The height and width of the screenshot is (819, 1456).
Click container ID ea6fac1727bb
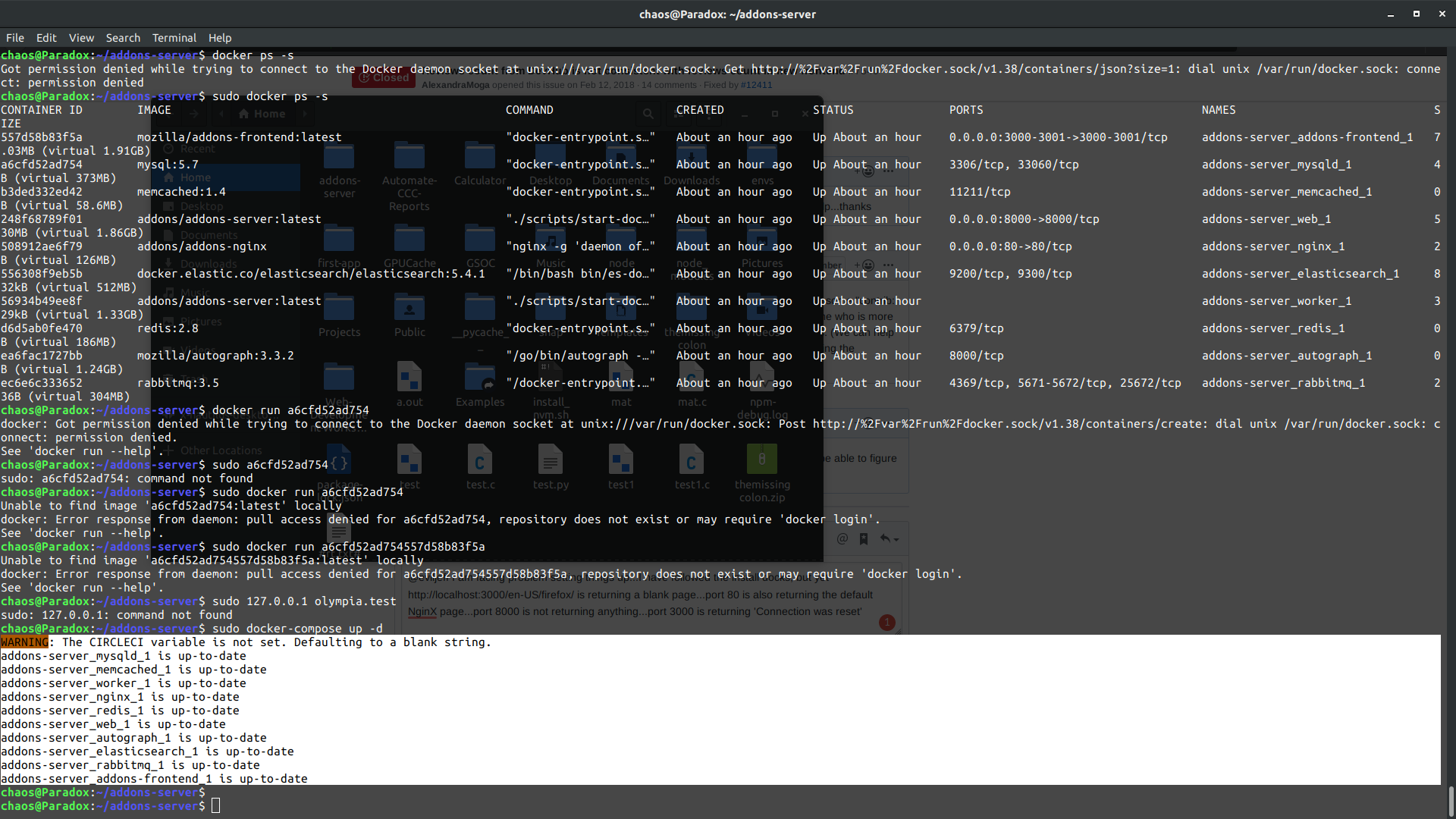pyautogui.click(x=42, y=356)
